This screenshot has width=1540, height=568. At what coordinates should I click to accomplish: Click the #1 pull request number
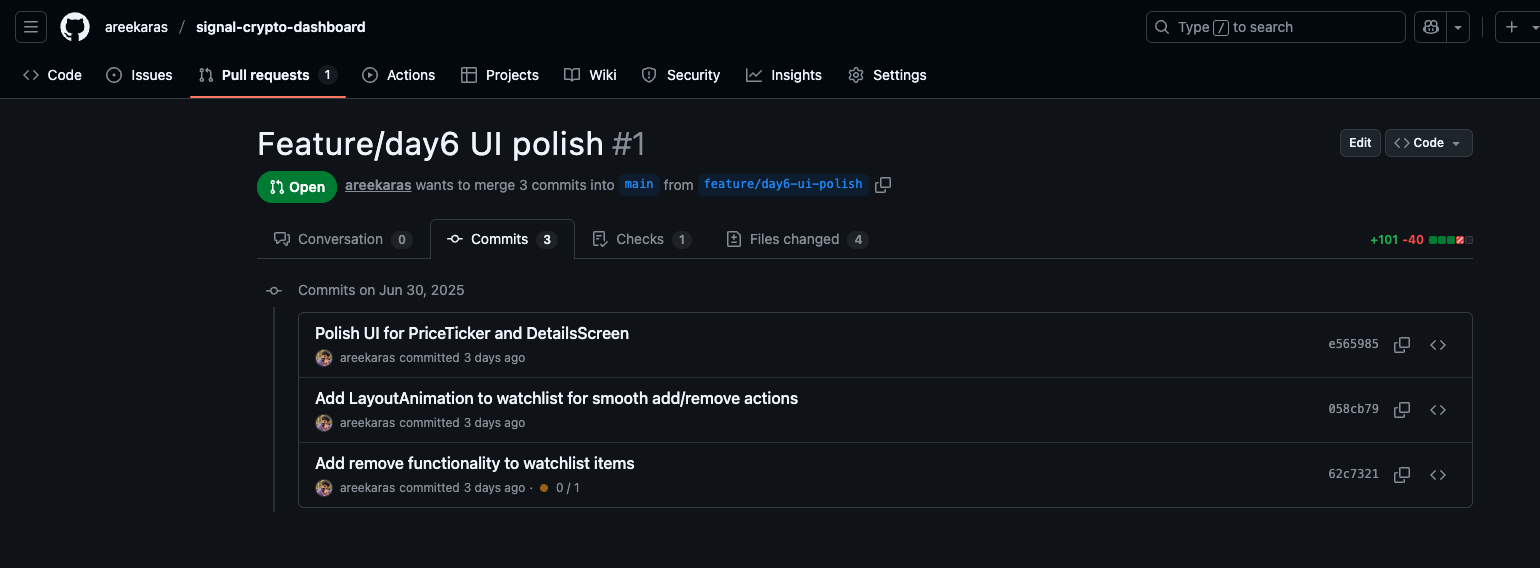(x=629, y=144)
